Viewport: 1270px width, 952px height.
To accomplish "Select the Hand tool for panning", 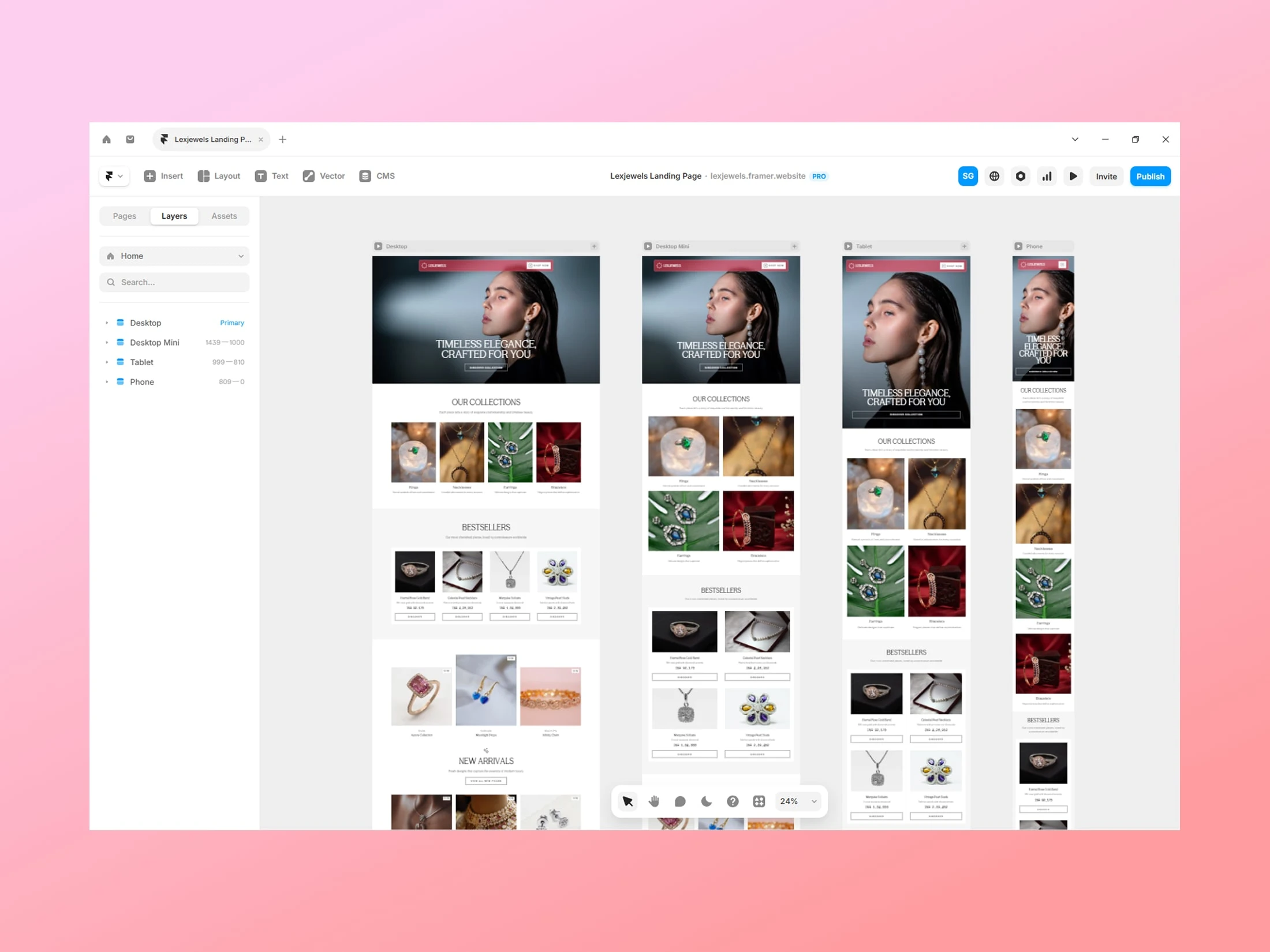I will (653, 801).
